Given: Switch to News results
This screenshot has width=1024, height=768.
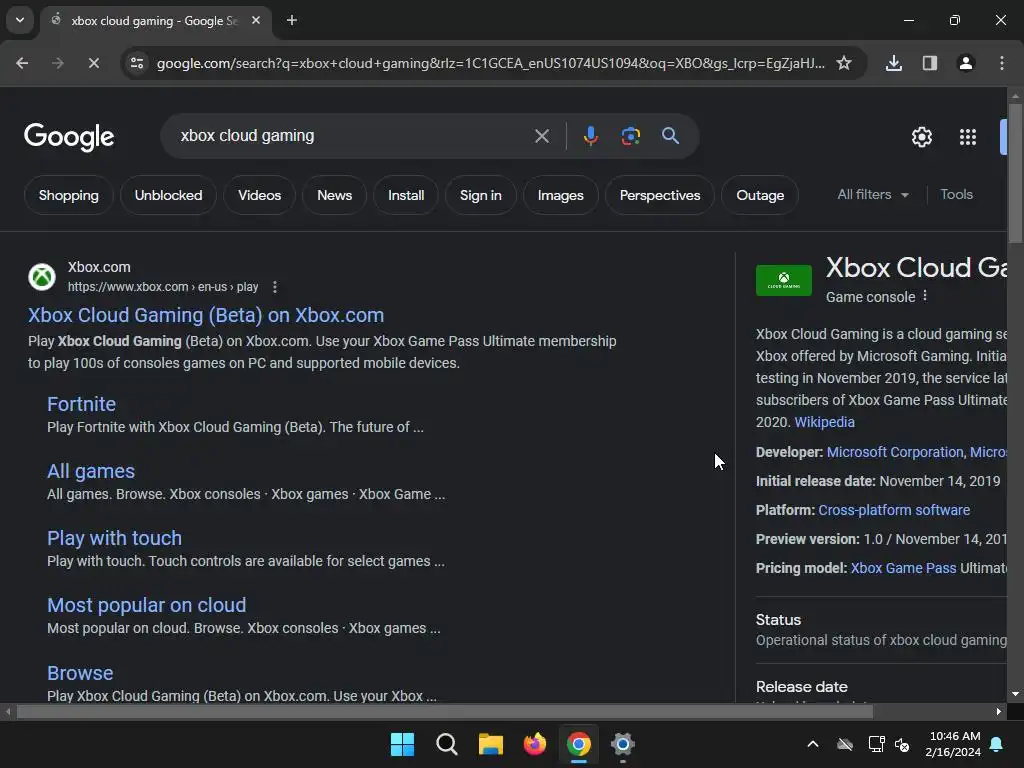Looking at the screenshot, I should tap(334, 195).
